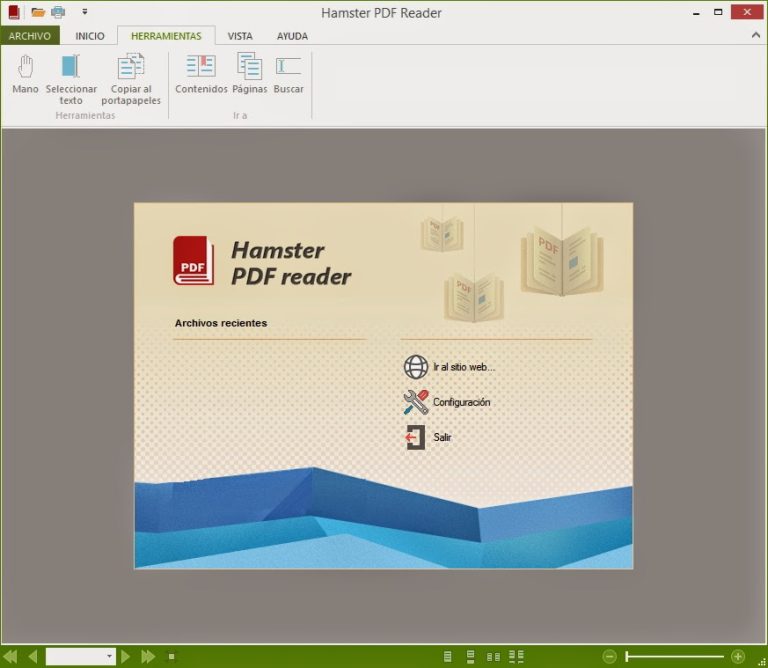Viewport: 768px width, 668px height.
Task: Click the wrench and screwdriver icon
Action: [416, 402]
